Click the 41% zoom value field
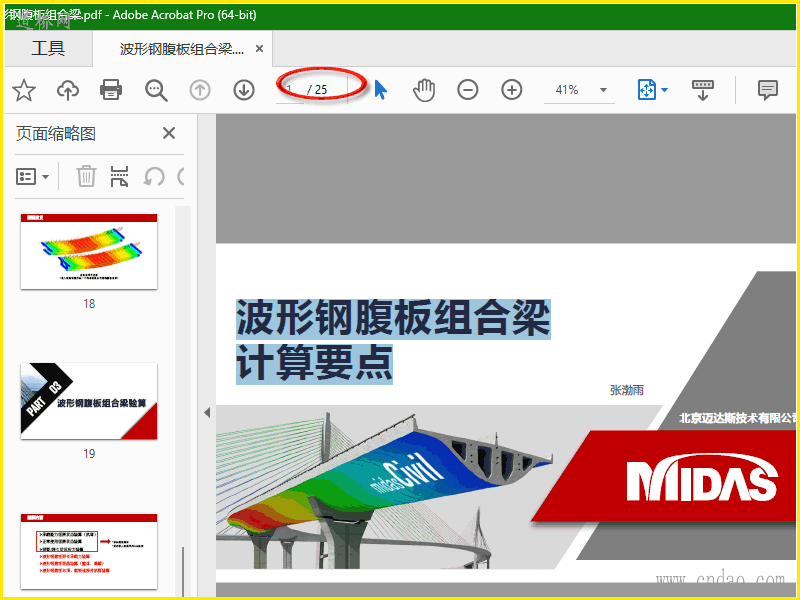The height and width of the screenshot is (600, 800). [x=567, y=90]
